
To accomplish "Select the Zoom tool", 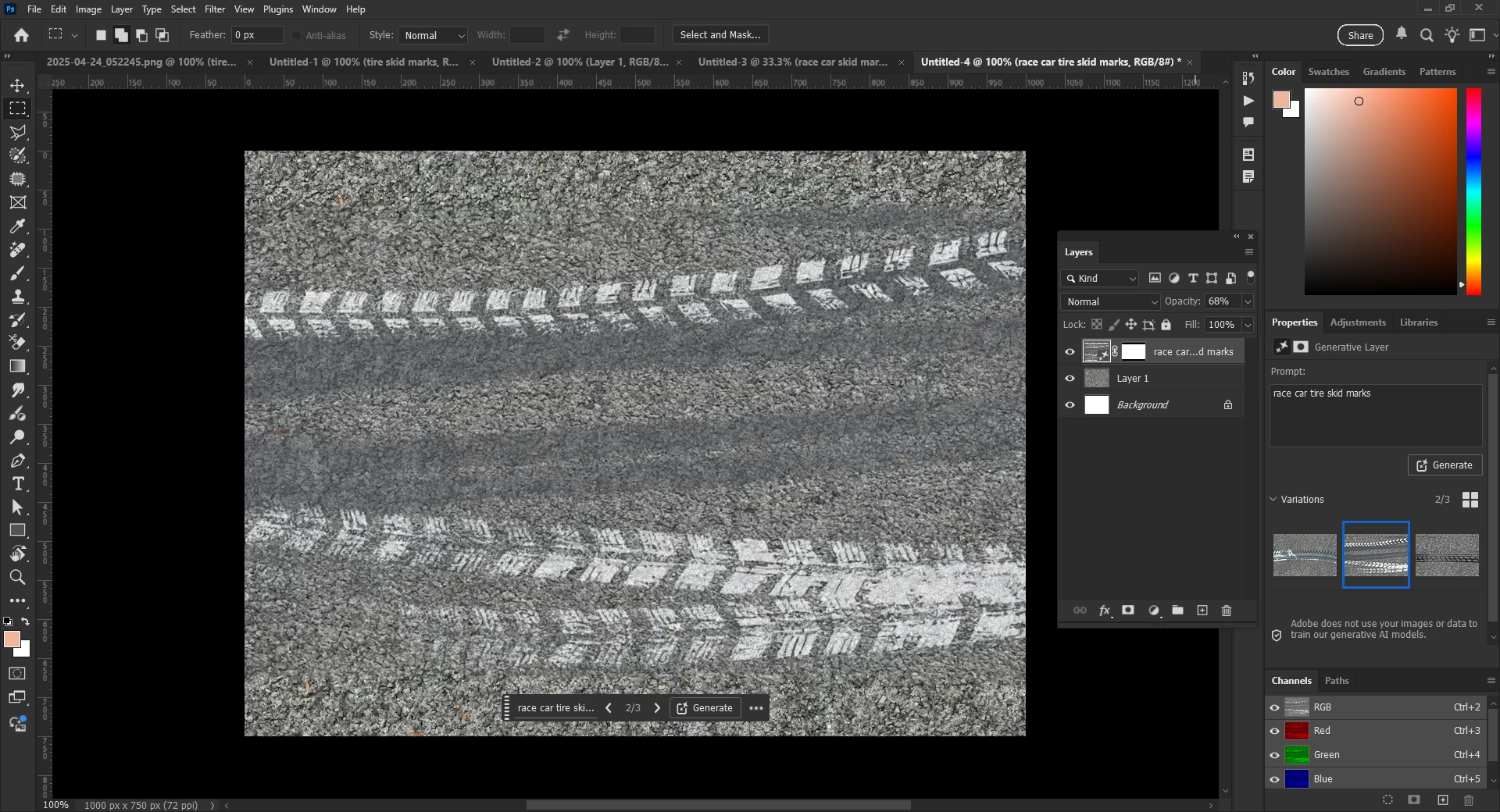I will [x=17, y=577].
